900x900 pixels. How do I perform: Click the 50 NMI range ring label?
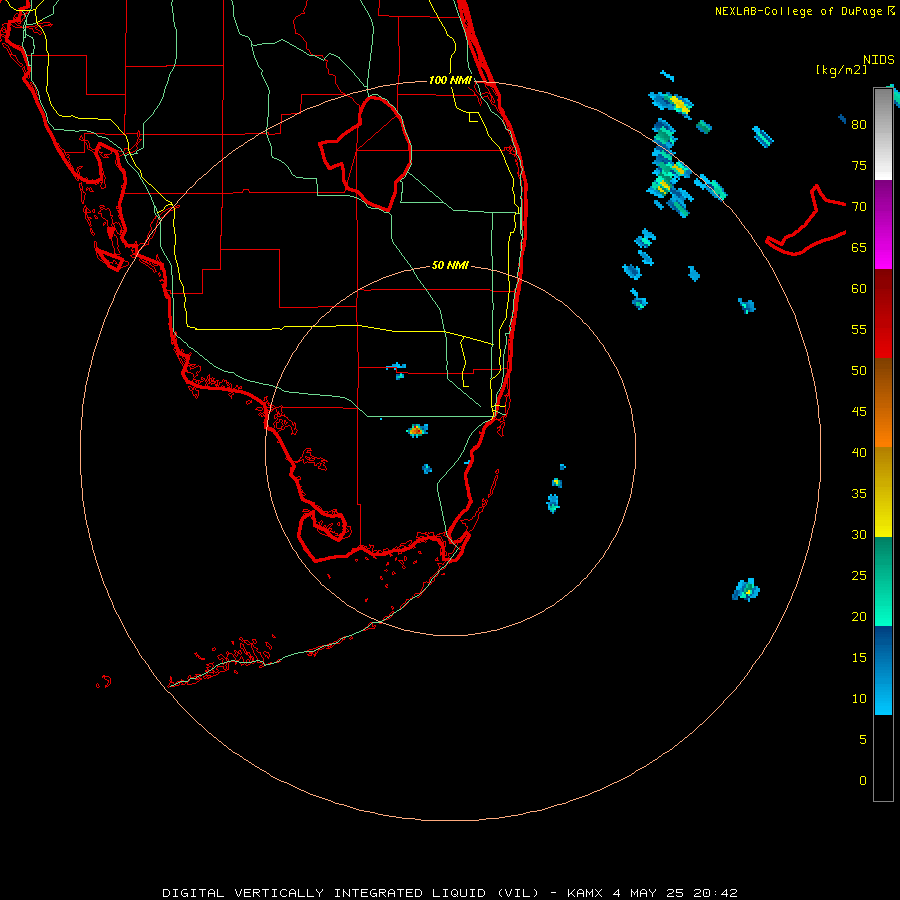(450, 265)
